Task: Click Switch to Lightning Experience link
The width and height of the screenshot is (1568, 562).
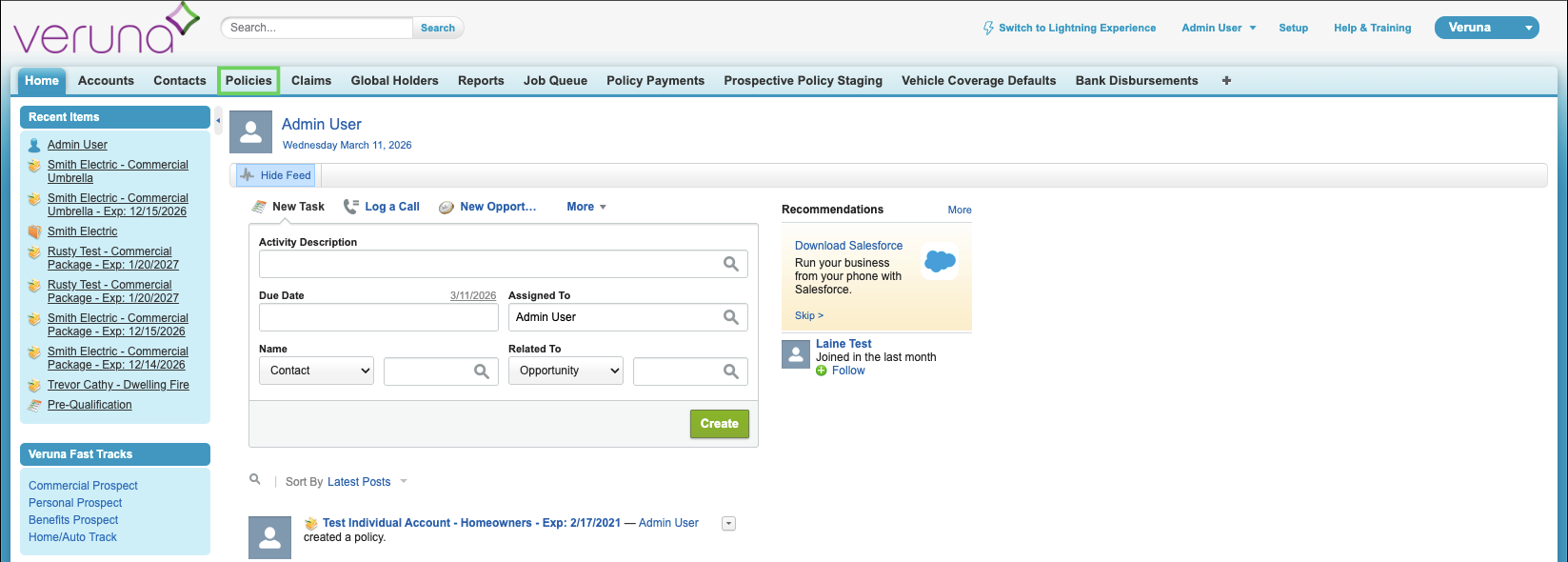Action: [x=1077, y=29]
